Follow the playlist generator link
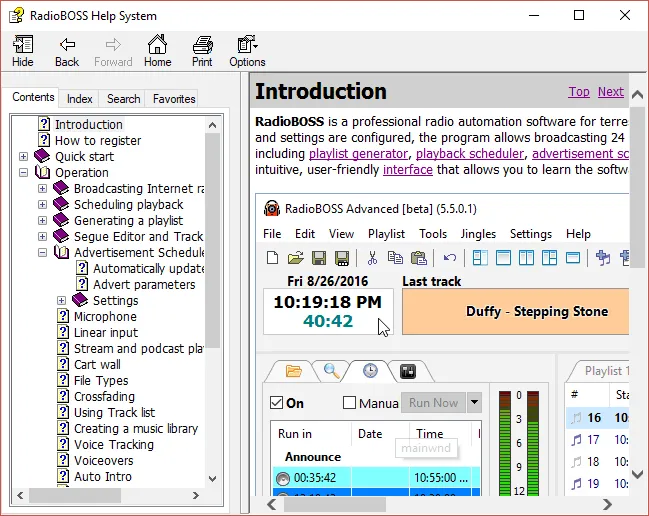This screenshot has height=516, width=649. (x=358, y=154)
